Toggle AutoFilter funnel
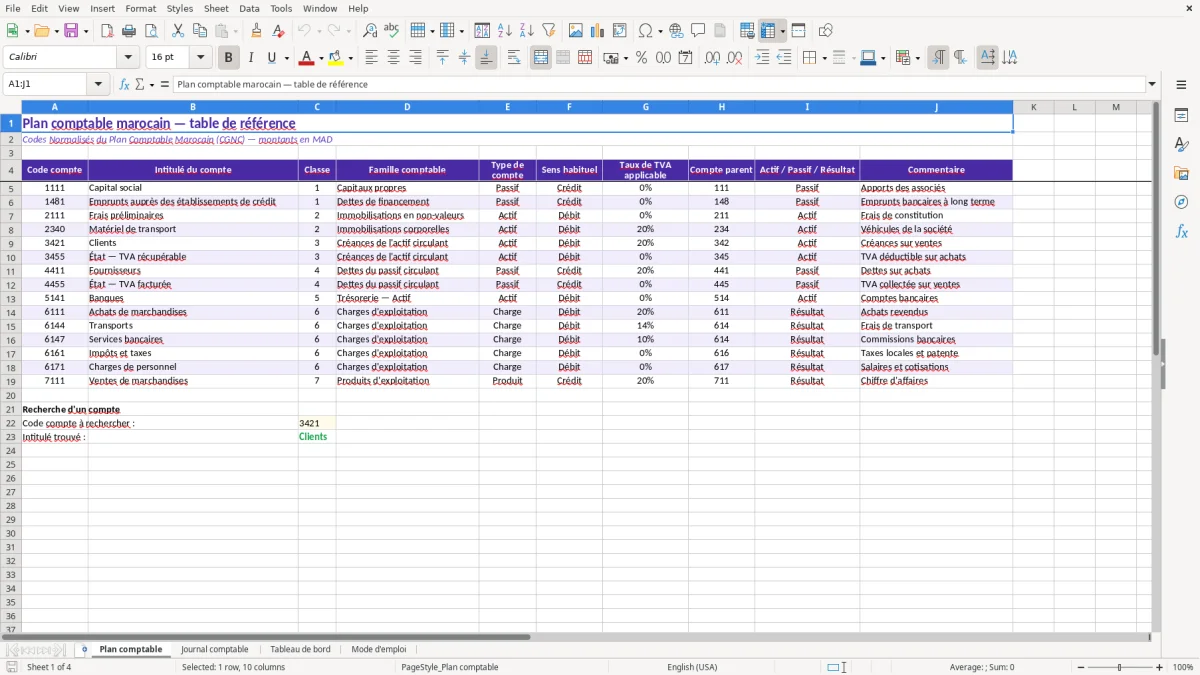This screenshot has height=675, width=1200. coord(548,31)
